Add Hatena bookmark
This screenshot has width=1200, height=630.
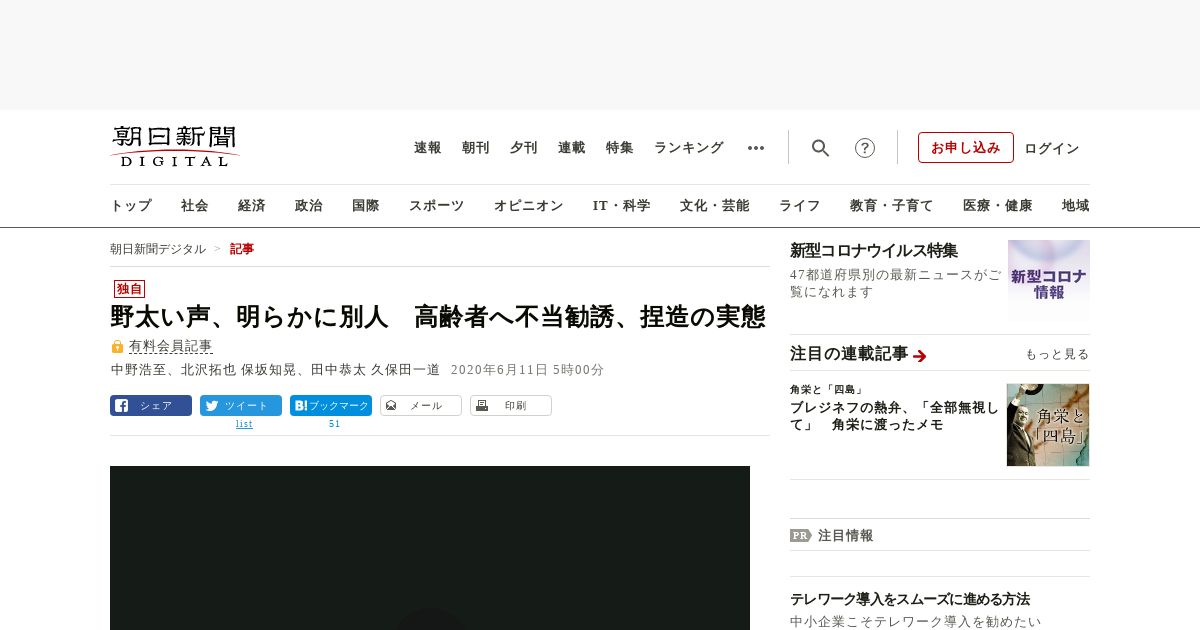coord(331,405)
